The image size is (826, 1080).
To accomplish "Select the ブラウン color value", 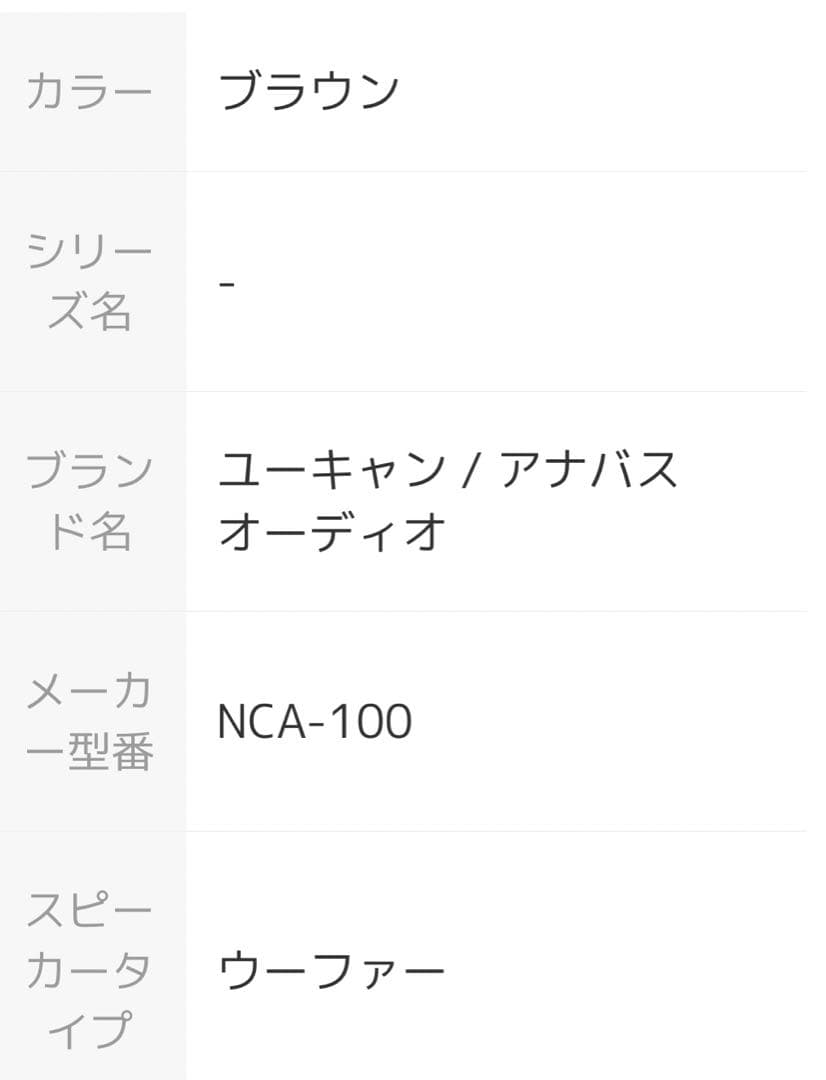I will (308, 91).
